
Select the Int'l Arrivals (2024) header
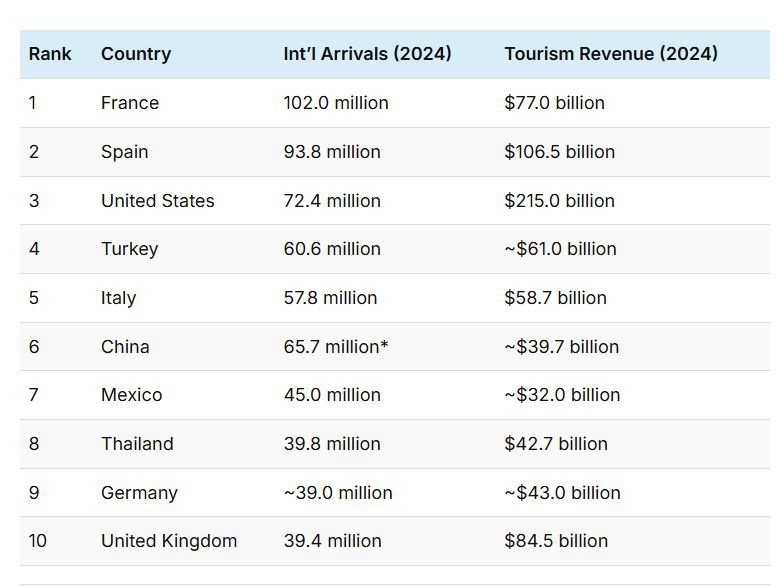pyautogui.click(x=367, y=54)
